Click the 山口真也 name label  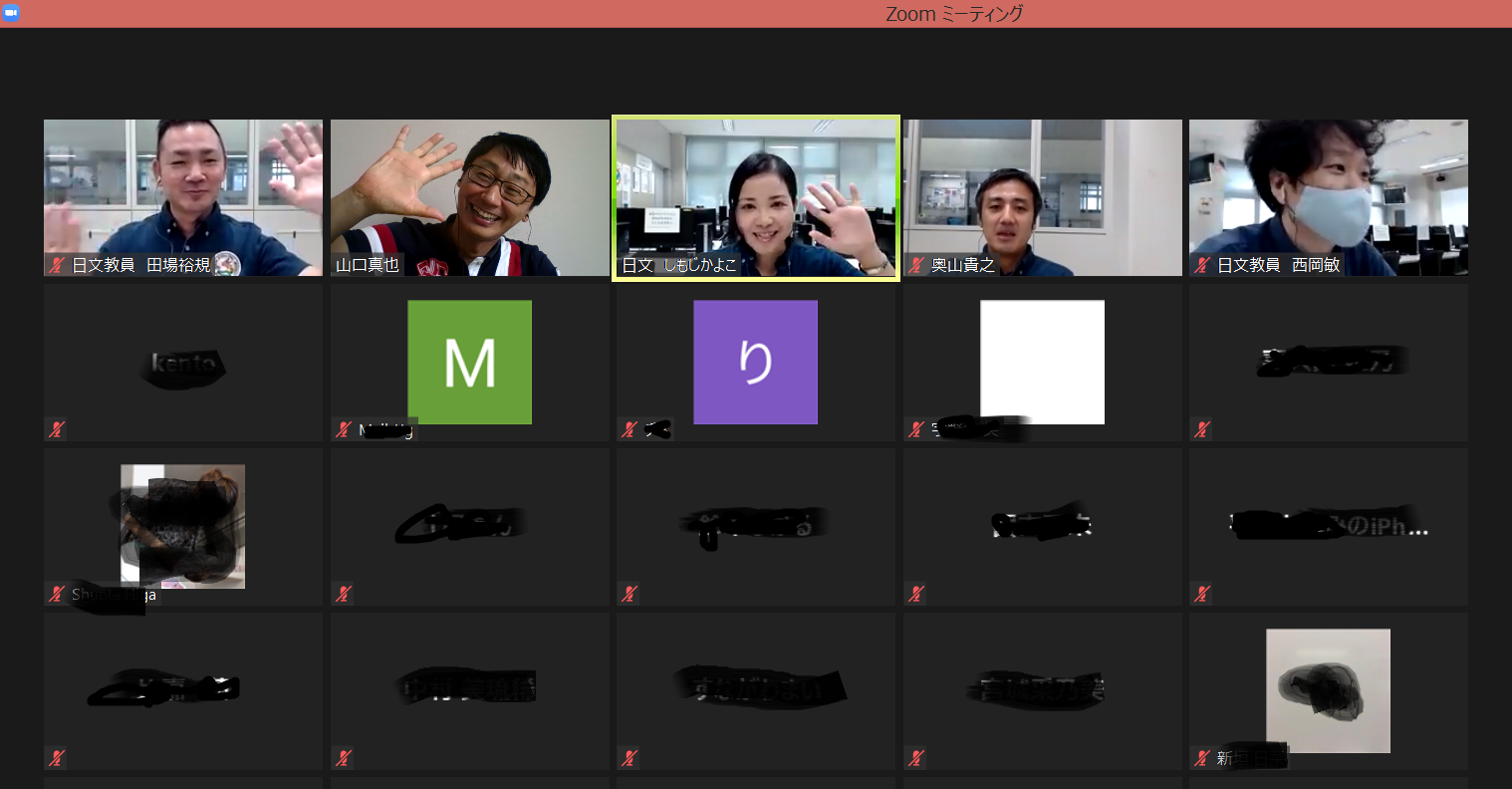[x=368, y=266]
